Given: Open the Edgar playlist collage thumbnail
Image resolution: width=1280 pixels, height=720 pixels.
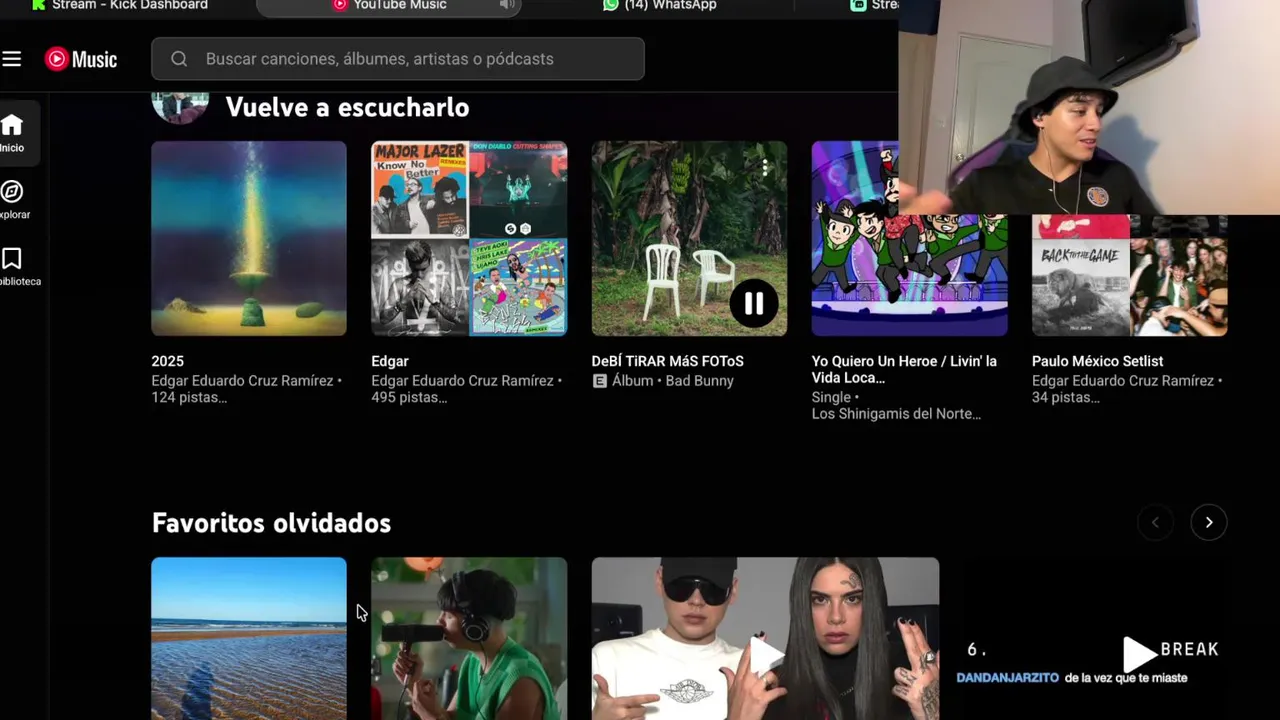Looking at the screenshot, I should coord(469,238).
